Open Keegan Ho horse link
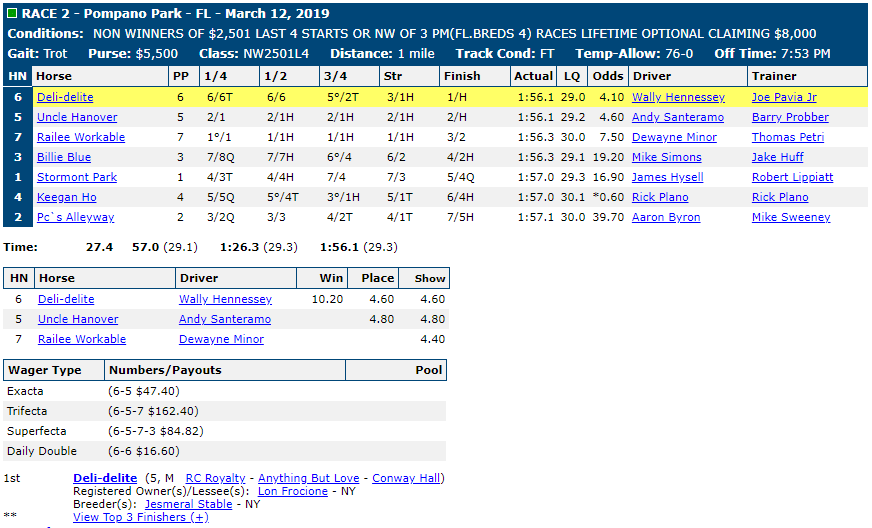This screenshot has width=872, height=528. point(67,197)
